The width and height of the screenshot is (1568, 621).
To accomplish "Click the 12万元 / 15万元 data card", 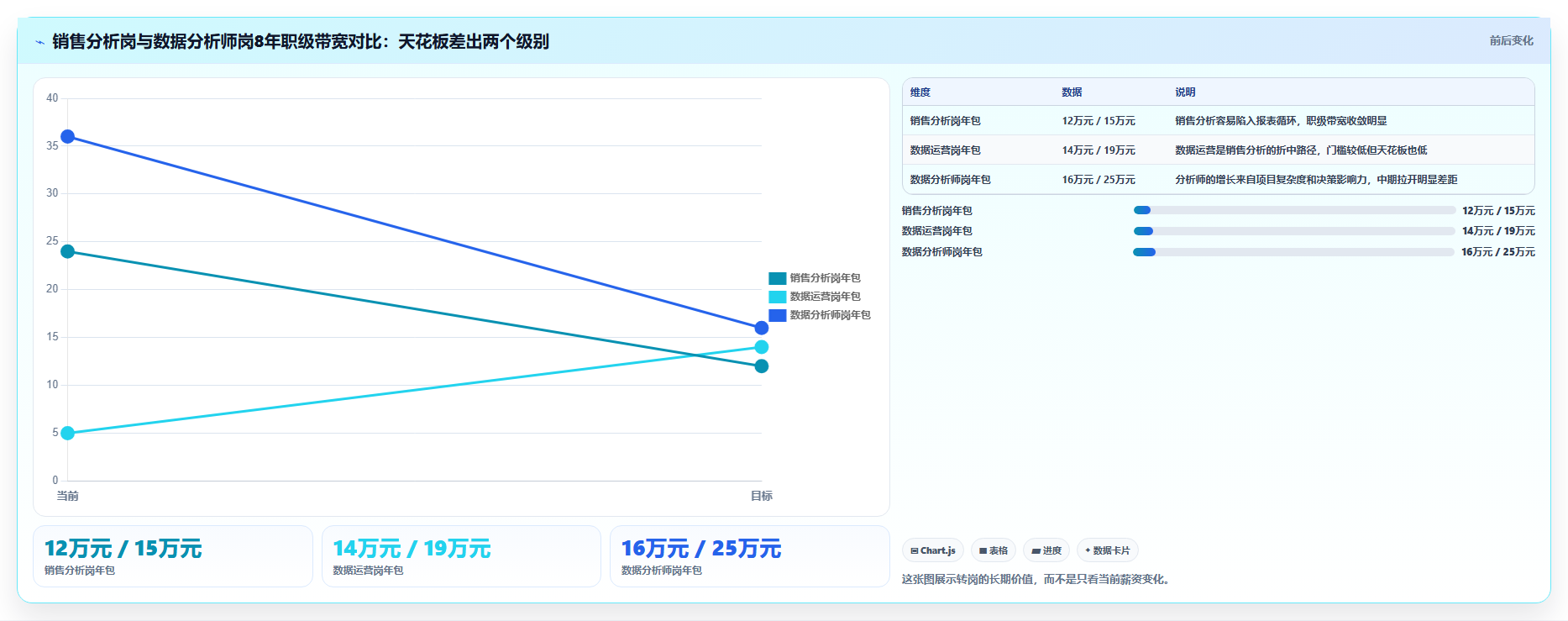I will tap(173, 556).
